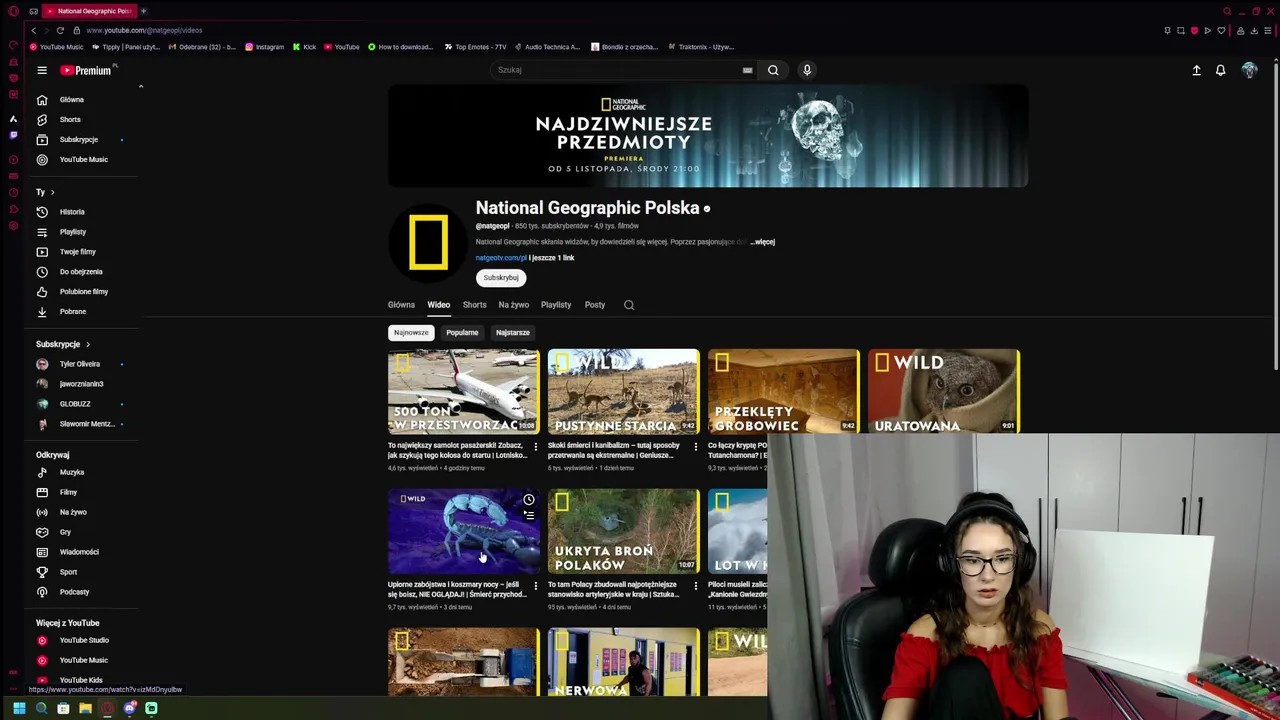Open jaworznianin3 subscription channel

pos(80,384)
